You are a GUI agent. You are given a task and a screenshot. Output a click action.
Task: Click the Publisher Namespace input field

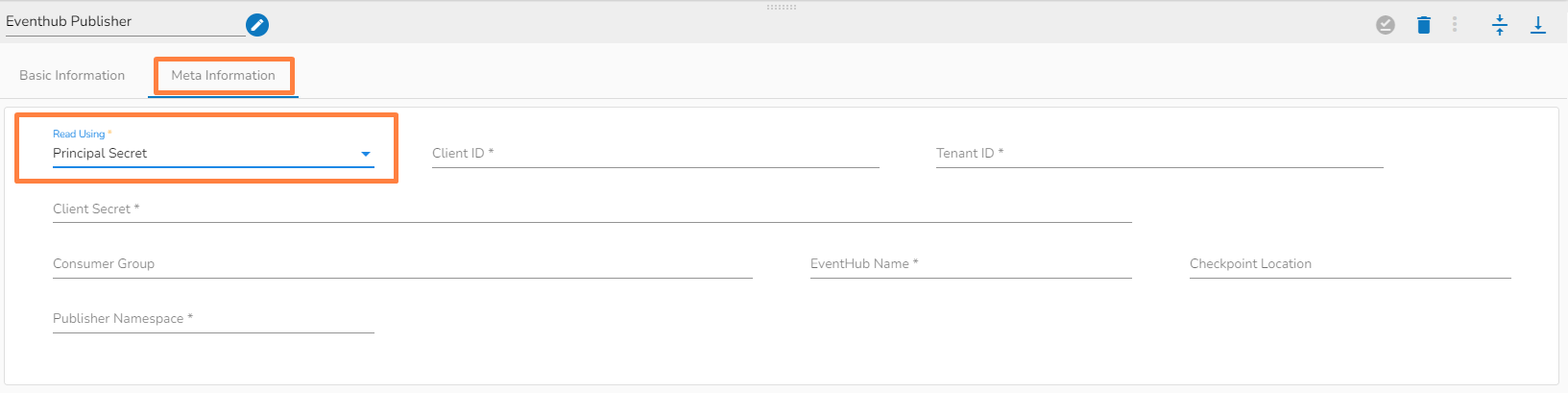pos(213,319)
